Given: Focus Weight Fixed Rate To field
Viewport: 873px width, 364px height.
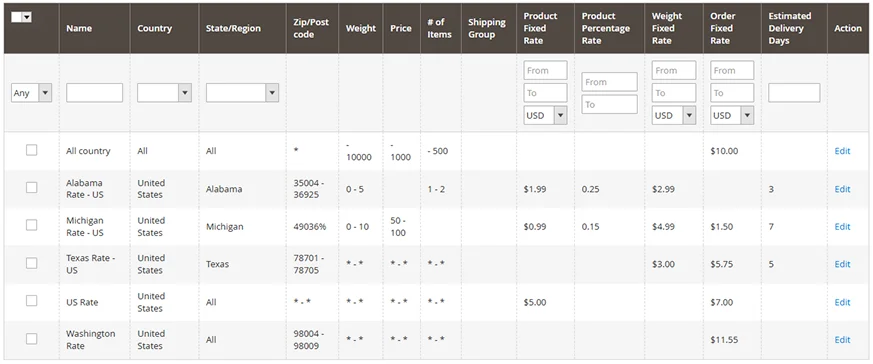Looking at the screenshot, I should pos(674,93).
